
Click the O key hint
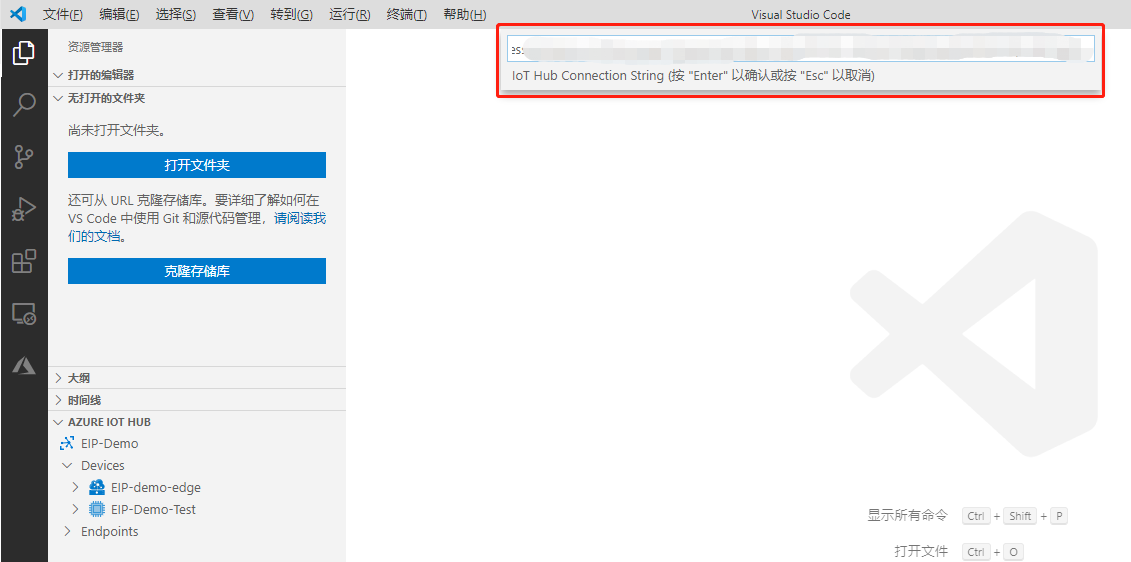tap(1013, 552)
